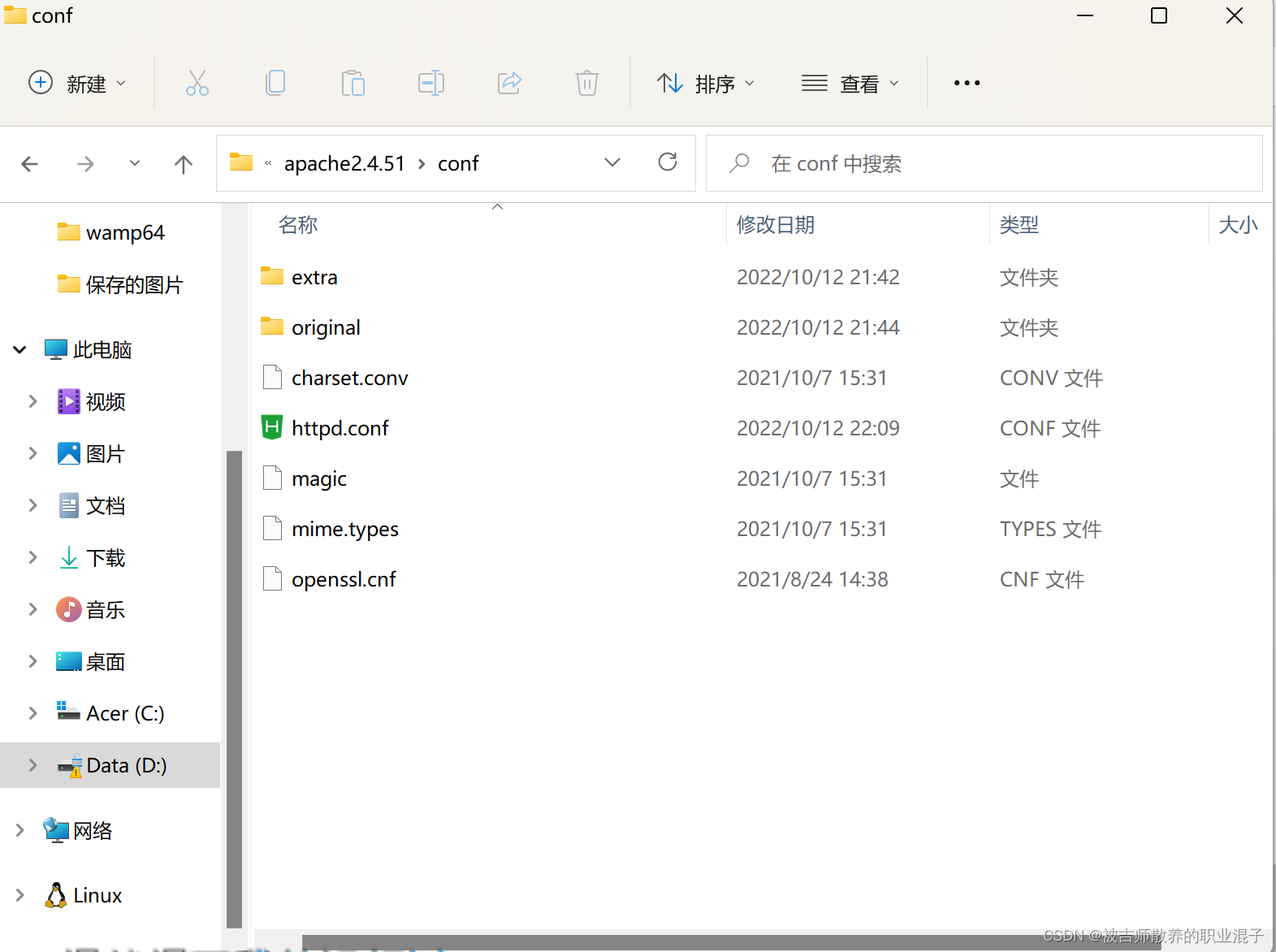The width and height of the screenshot is (1276, 952).
Task: Click apache2.4.51 in the breadcrumb path
Action: coord(344,163)
